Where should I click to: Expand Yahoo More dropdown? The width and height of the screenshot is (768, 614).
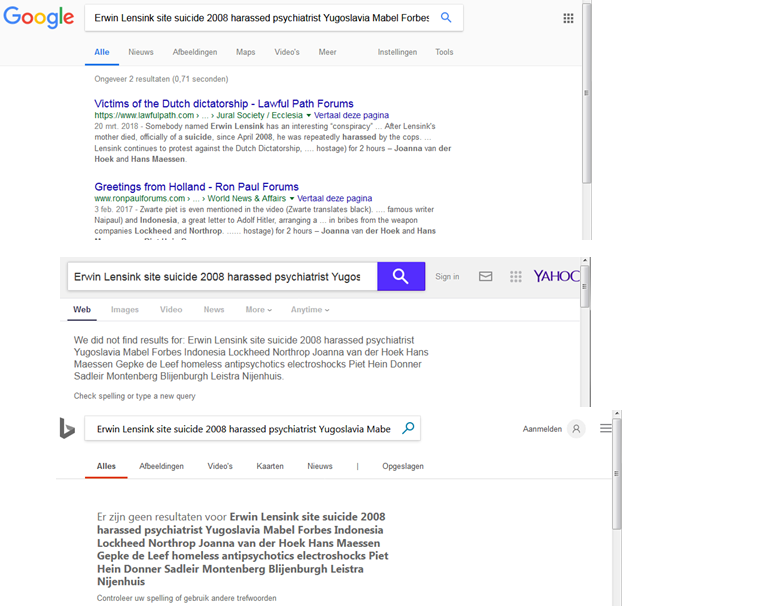(x=259, y=309)
